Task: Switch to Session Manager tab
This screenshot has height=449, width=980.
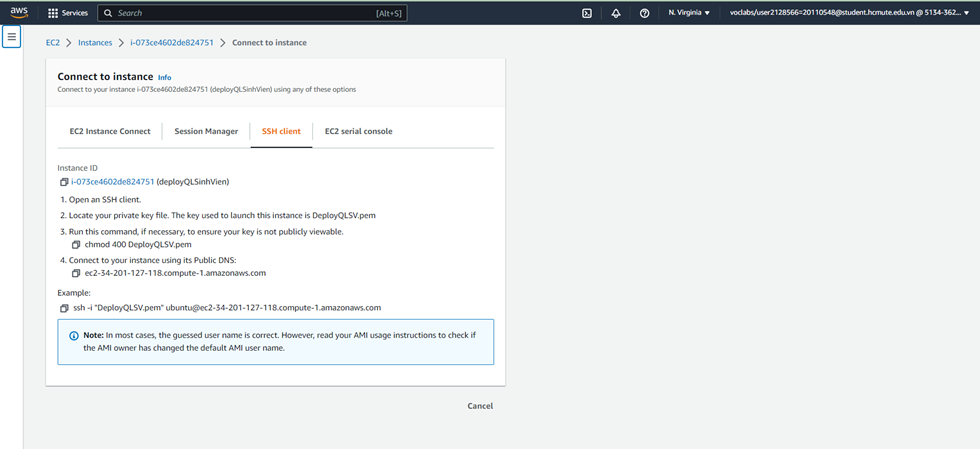Action: (206, 131)
